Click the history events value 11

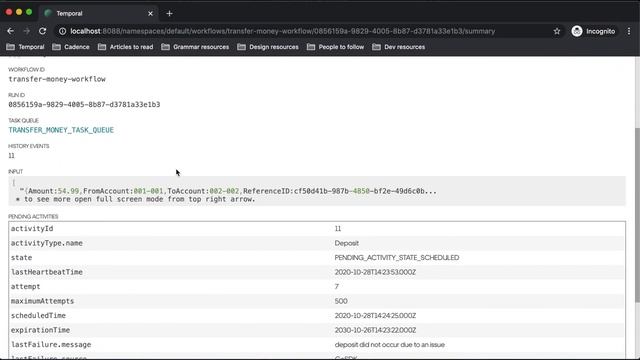click(x=11, y=156)
